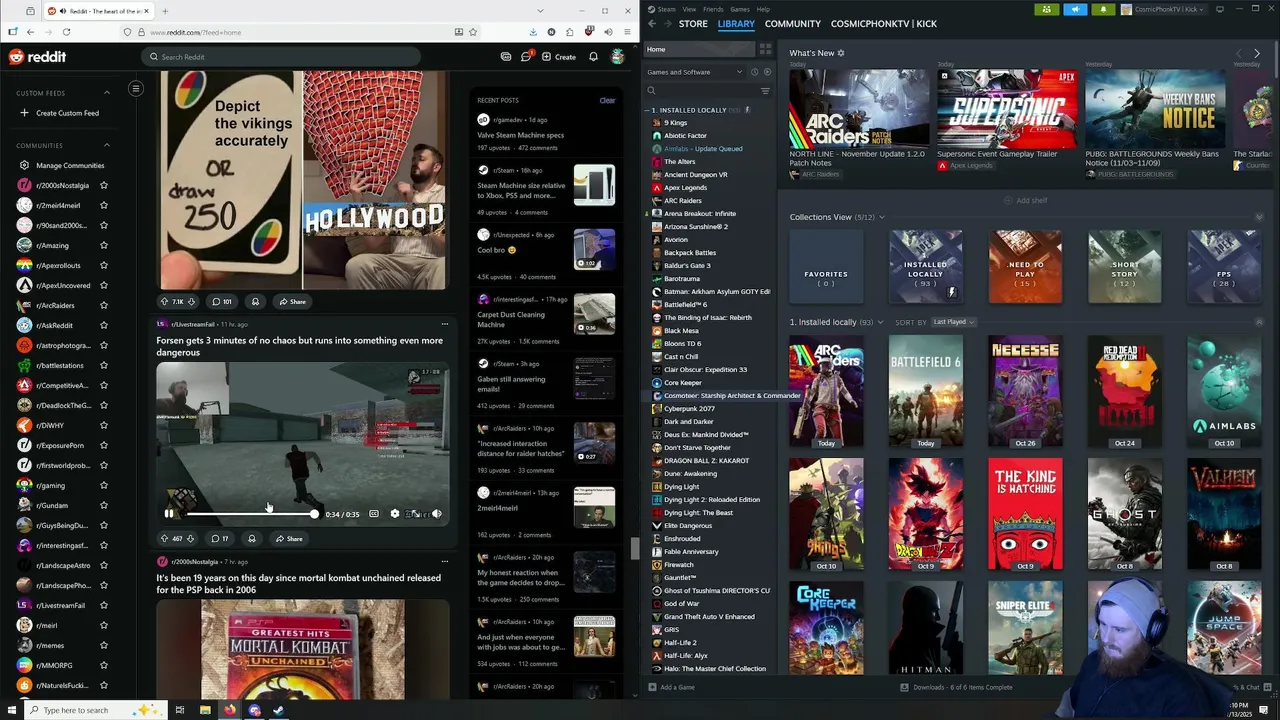This screenshot has height=720, width=1280.
Task: Pause the Forsen video
Action: tap(169, 514)
